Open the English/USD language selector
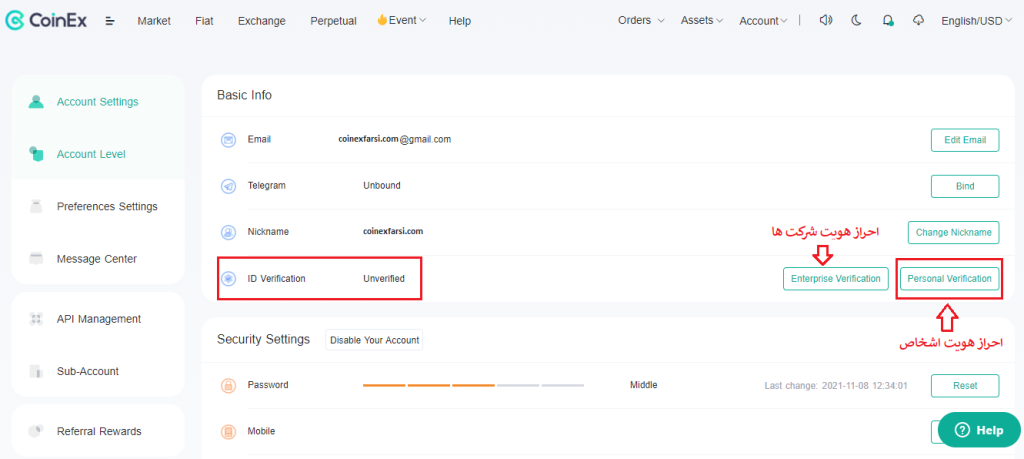This screenshot has width=1024, height=459. coord(977,21)
